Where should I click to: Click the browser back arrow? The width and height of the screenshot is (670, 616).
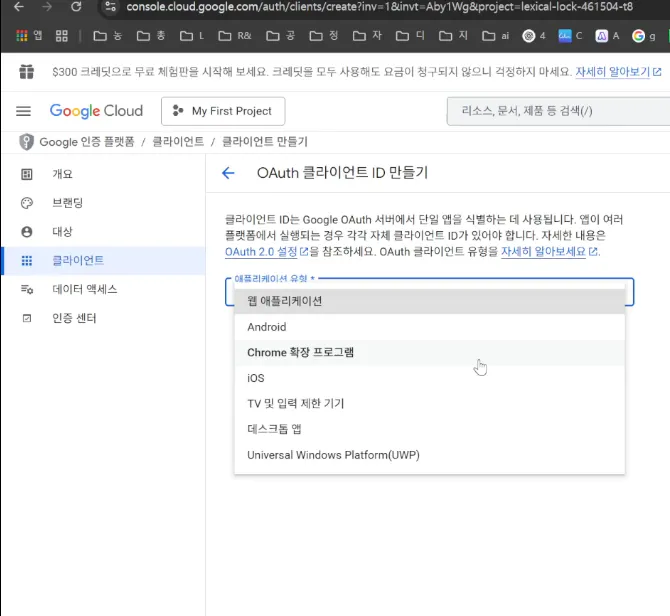19,6
